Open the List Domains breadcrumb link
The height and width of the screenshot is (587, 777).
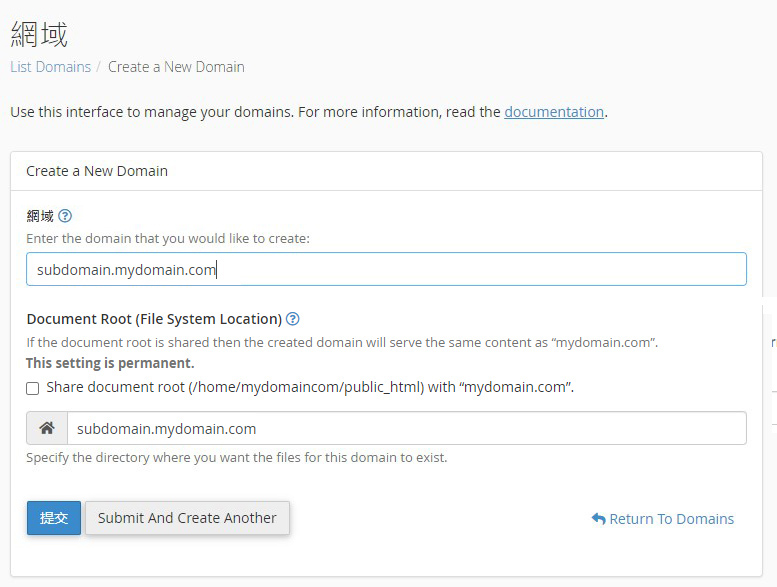coord(50,67)
